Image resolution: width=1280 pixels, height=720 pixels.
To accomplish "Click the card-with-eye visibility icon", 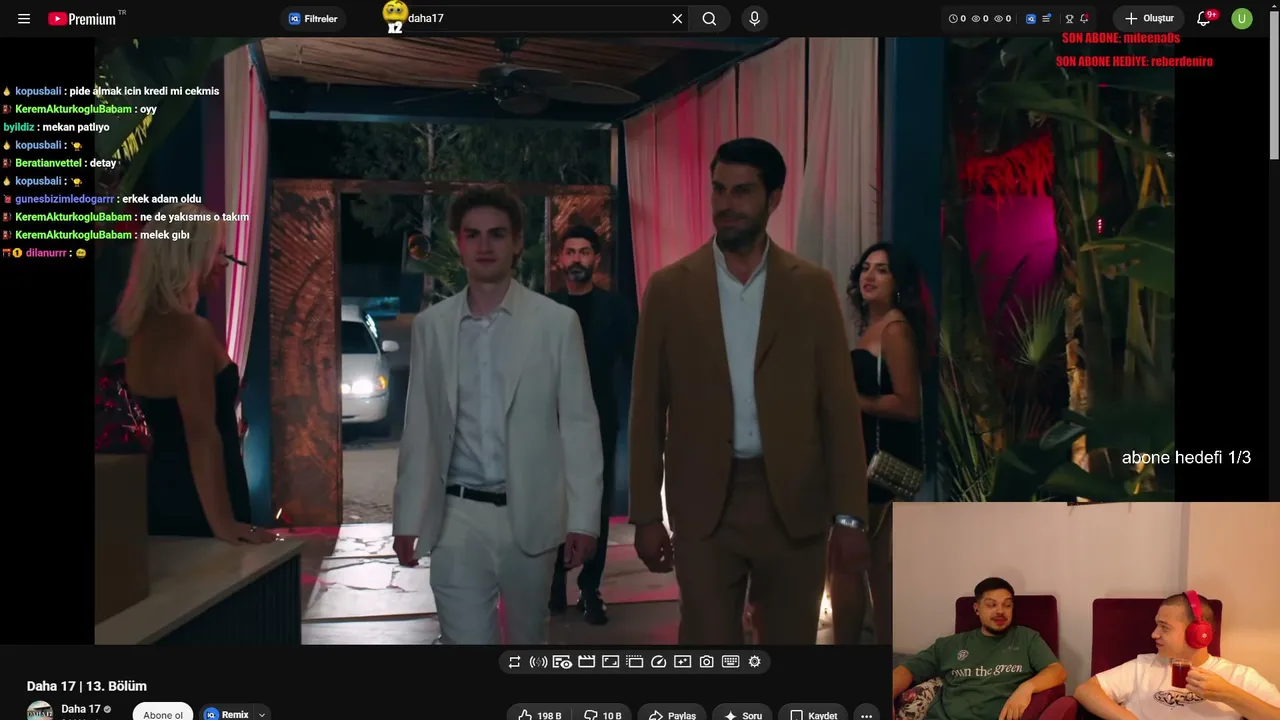I will pyautogui.click(x=562, y=662).
